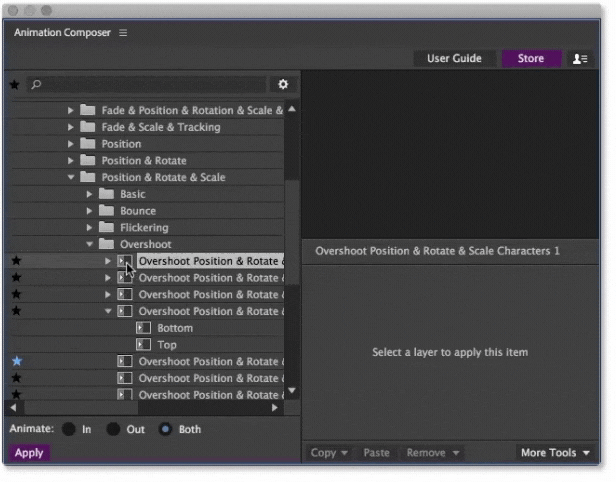The height and width of the screenshot is (482, 616).
Task: Click the Apply button
Action: [29, 453]
